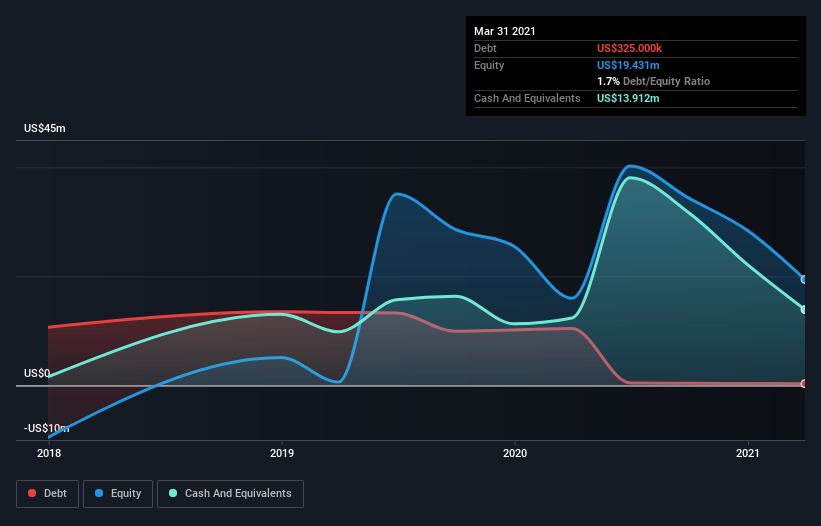Click the 1.7% Debt/Equity Ratio text
Screen dimensions: 821x526
tap(653, 82)
